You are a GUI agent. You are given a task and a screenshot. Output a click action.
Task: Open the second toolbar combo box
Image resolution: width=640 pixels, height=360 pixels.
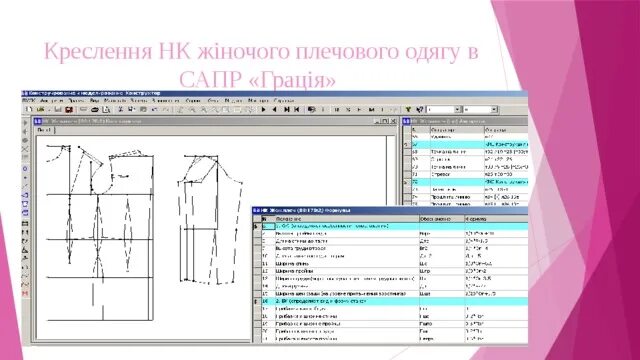click(480, 109)
